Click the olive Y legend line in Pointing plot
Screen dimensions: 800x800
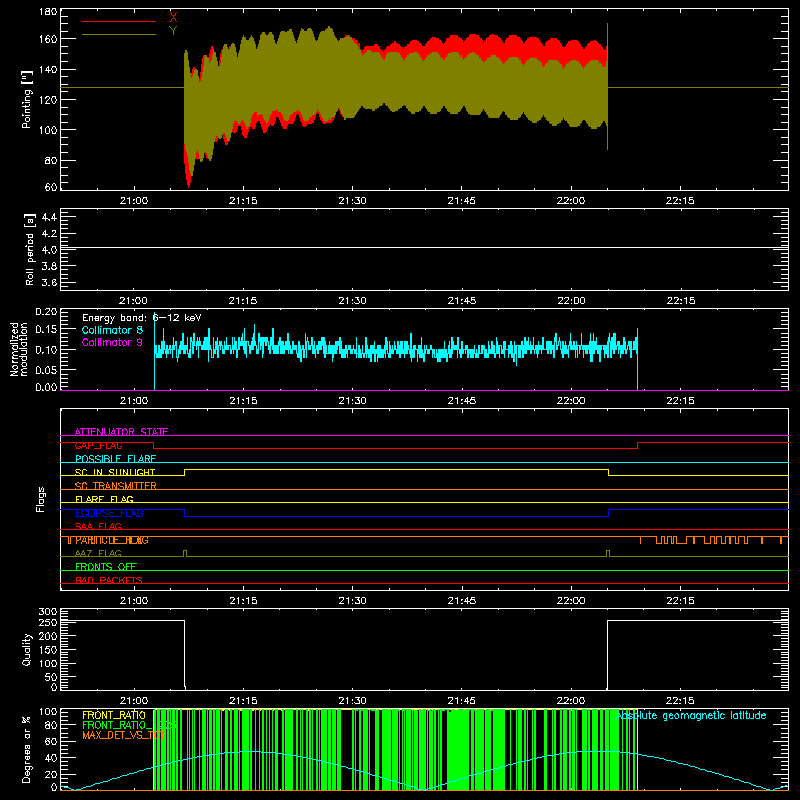tap(119, 35)
